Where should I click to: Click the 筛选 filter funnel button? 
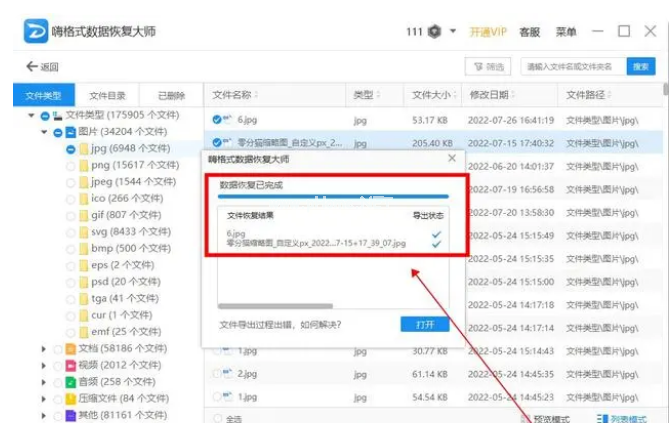click(487, 67)
